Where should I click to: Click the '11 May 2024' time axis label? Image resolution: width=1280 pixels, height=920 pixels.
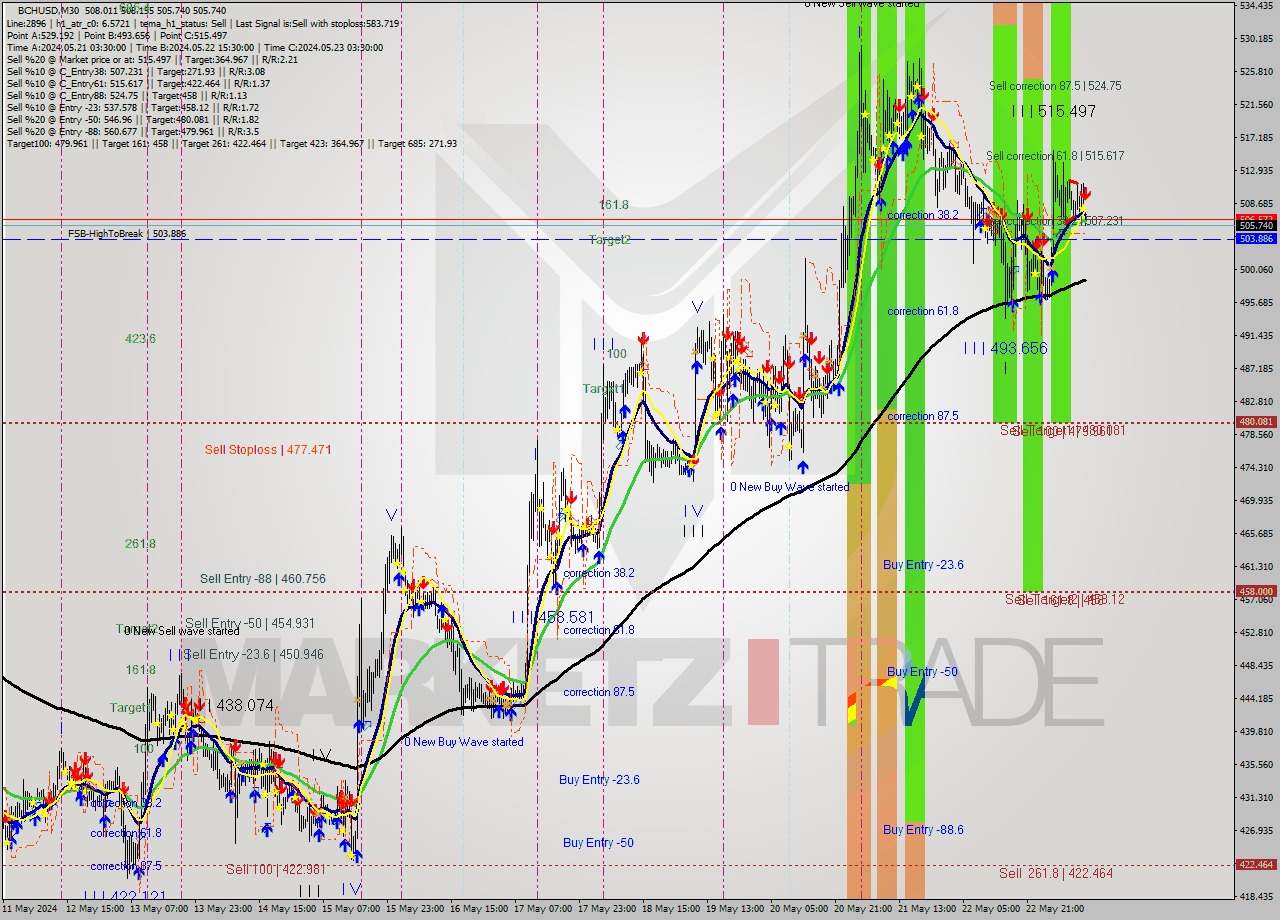(x=31, y=911)
